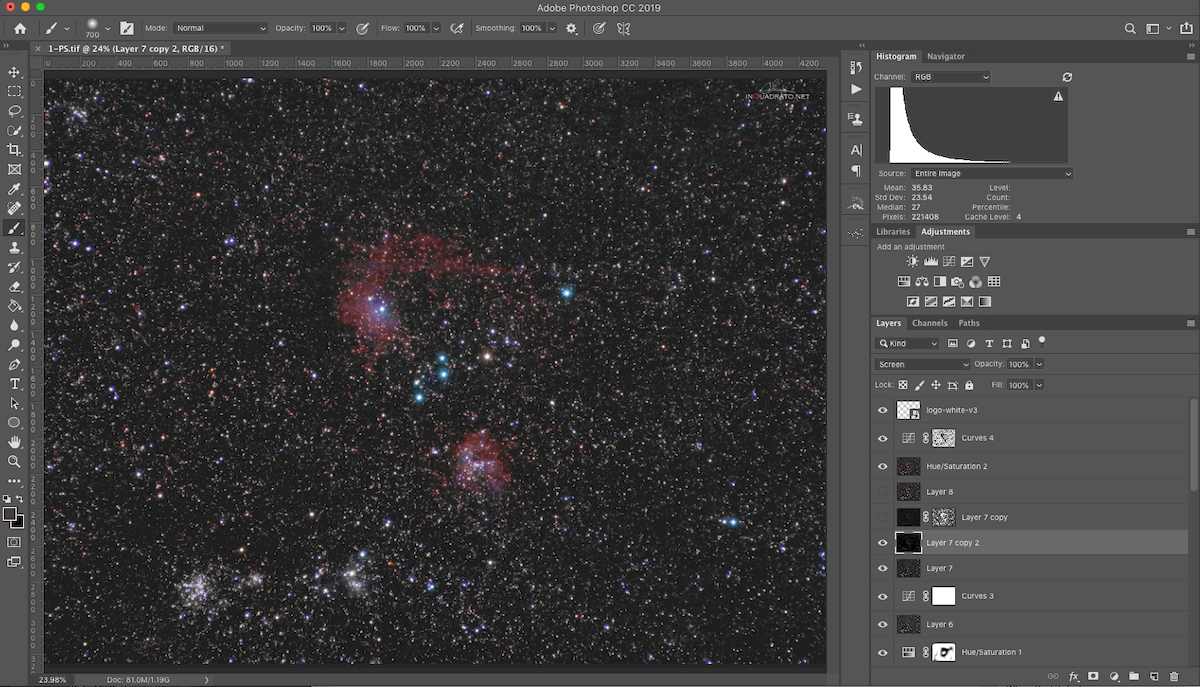The width and height of the screenshot is (1200, 687).
Task: Open the Navigator panel tab
Action: (945, 57)
